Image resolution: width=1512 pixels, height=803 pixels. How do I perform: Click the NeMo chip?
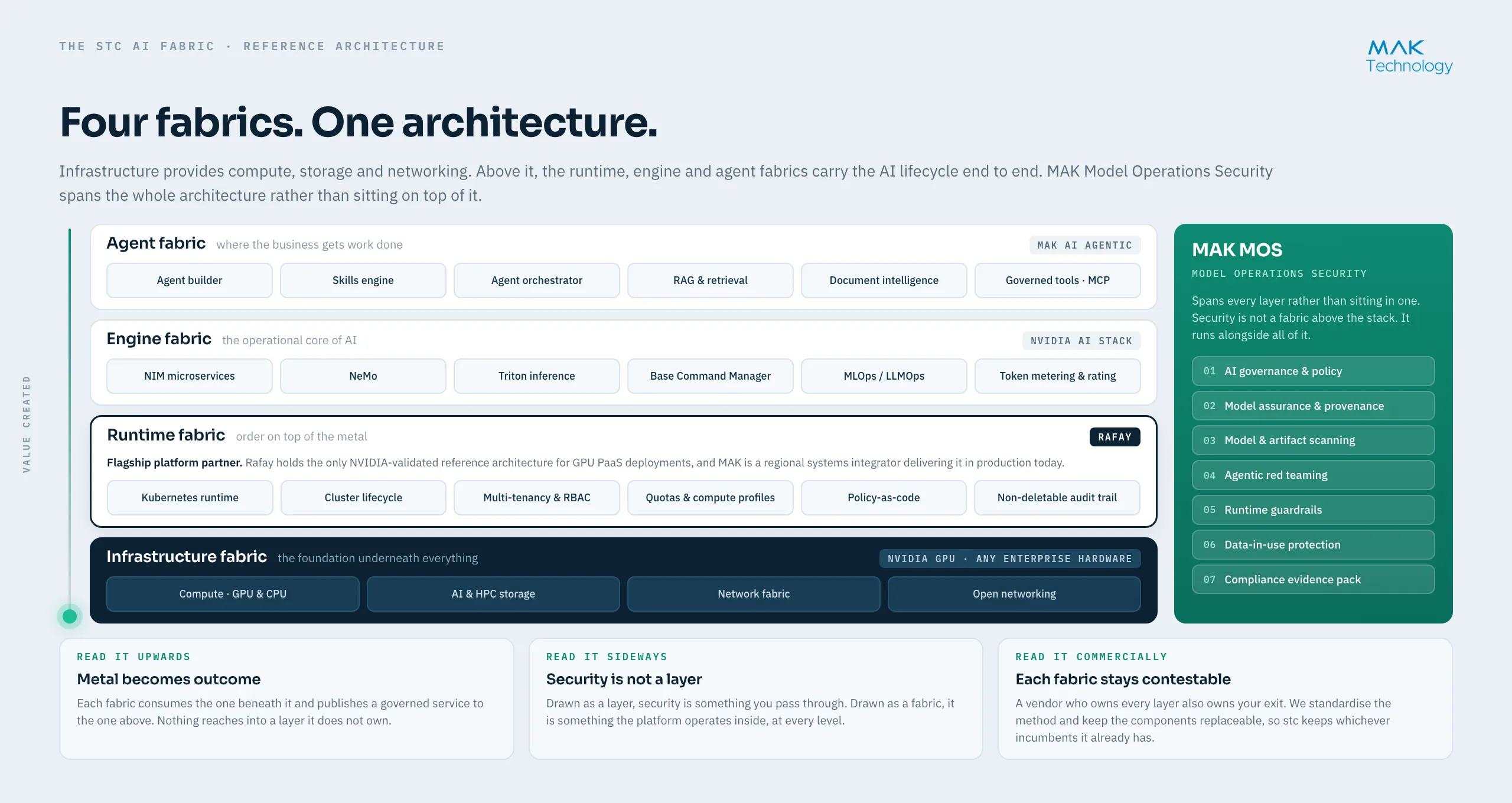363,376
